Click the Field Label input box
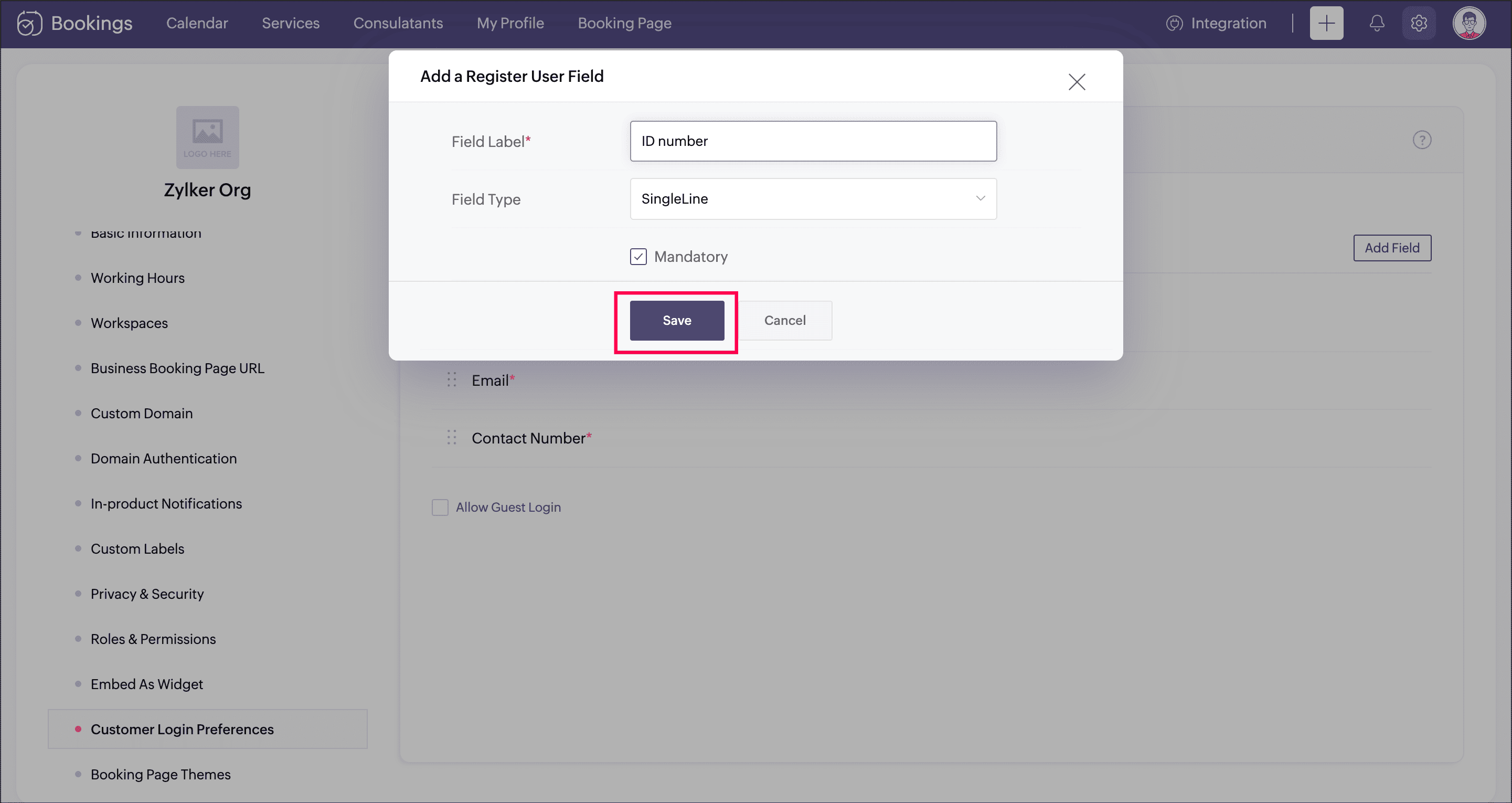Viewport: 1512px width, 803px height. point(813,142)
